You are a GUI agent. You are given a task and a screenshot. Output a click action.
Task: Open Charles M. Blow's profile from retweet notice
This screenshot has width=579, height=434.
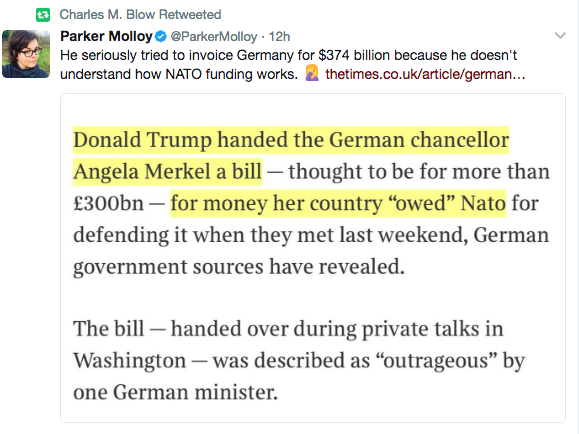coord(107,15)
